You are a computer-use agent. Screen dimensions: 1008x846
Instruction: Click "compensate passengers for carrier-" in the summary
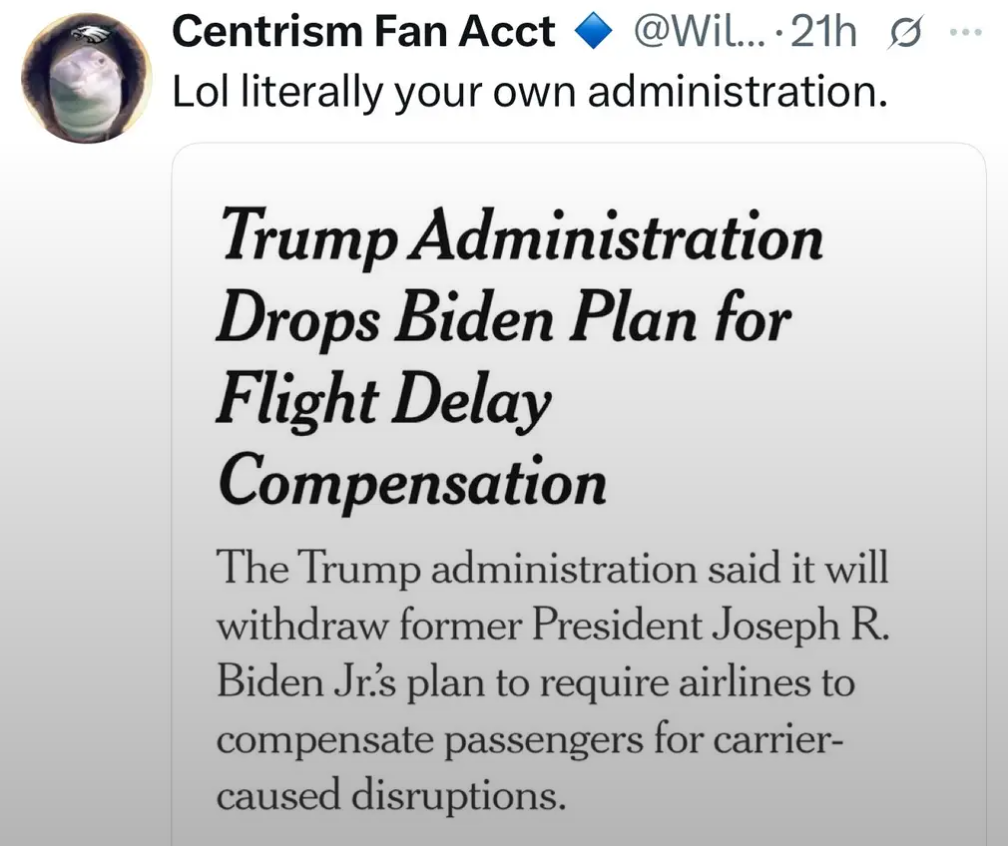(x=529, y=740)
